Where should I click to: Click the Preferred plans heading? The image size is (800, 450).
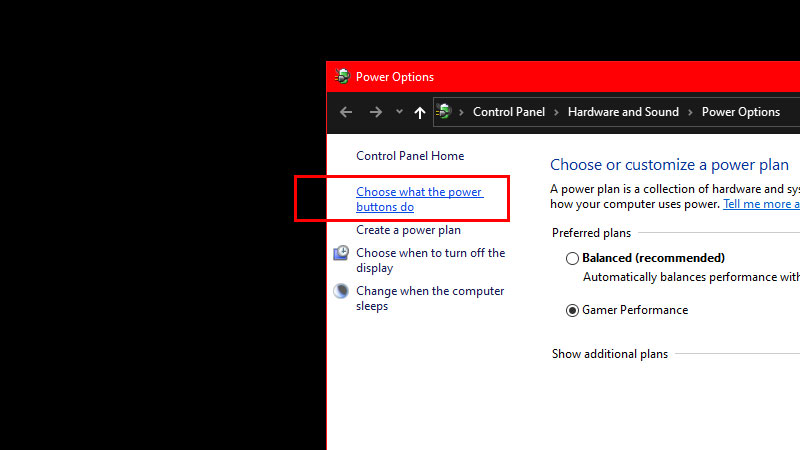pyautogui.click(x=591, y=233)
